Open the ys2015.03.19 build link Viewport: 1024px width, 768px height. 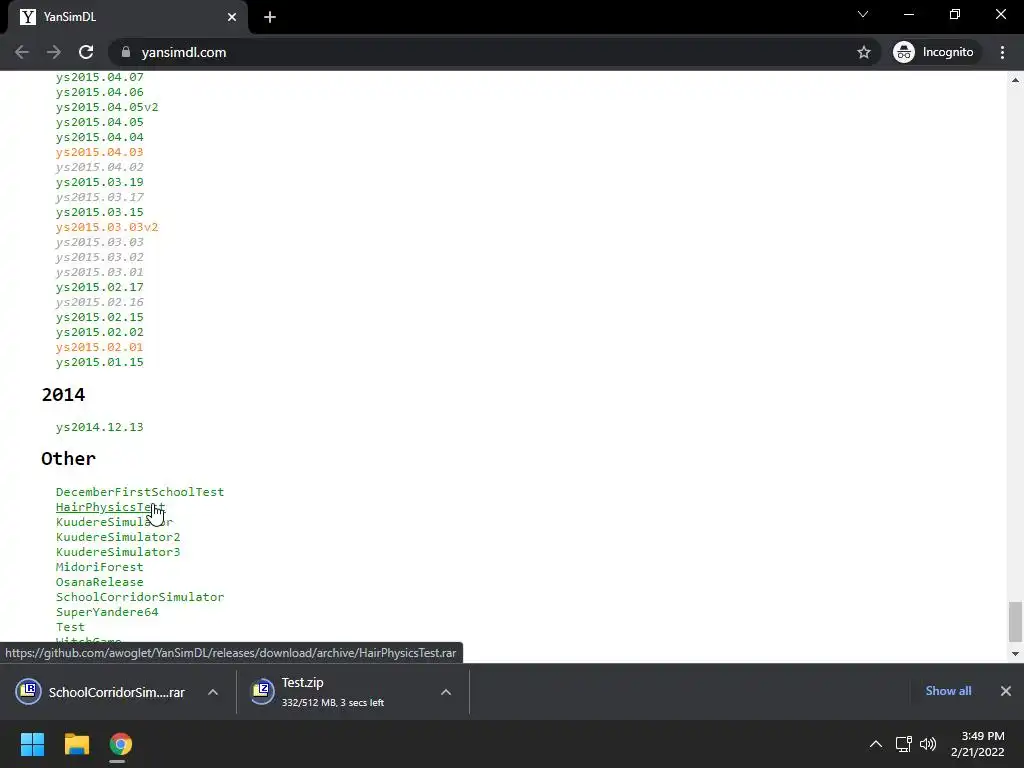tap(99, 182)
